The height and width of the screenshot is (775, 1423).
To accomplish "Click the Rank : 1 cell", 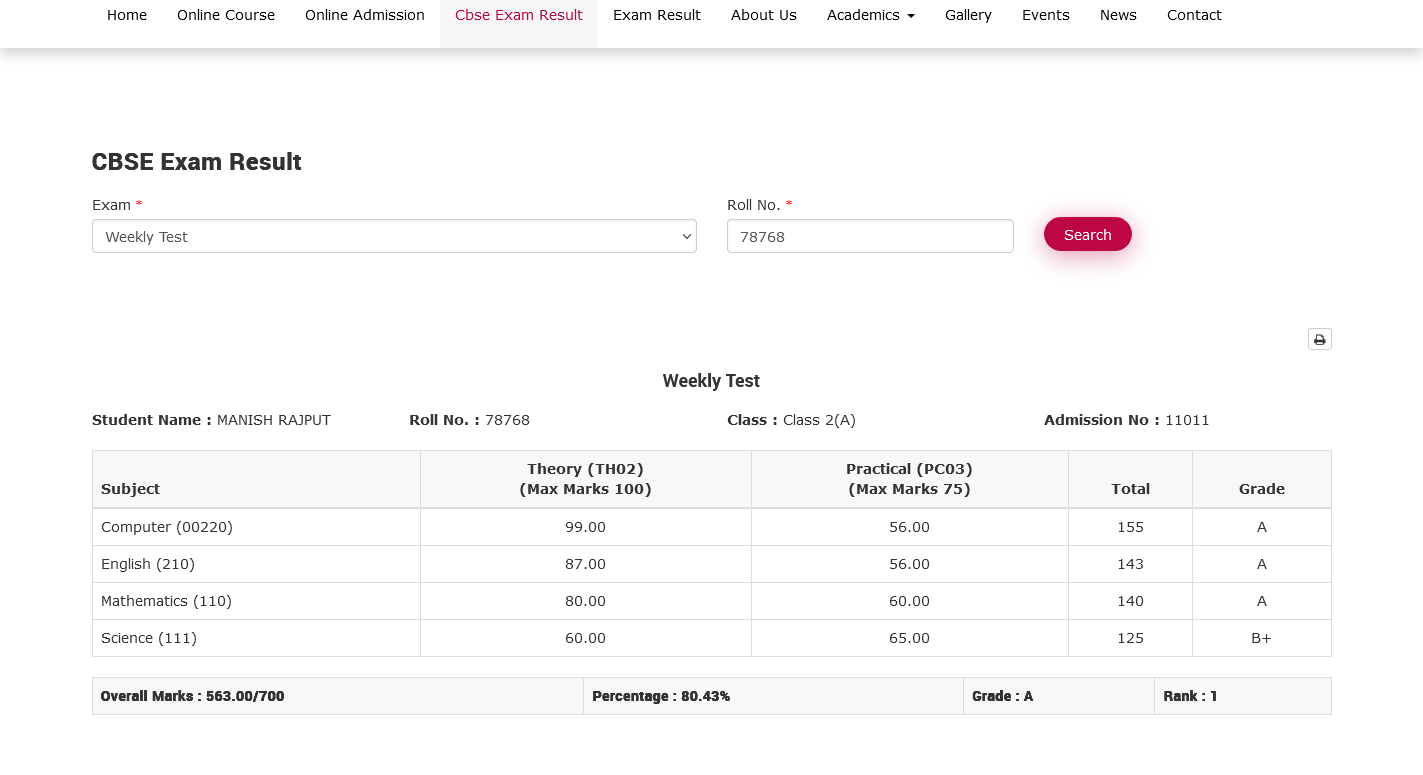I will pos(1243,696).
